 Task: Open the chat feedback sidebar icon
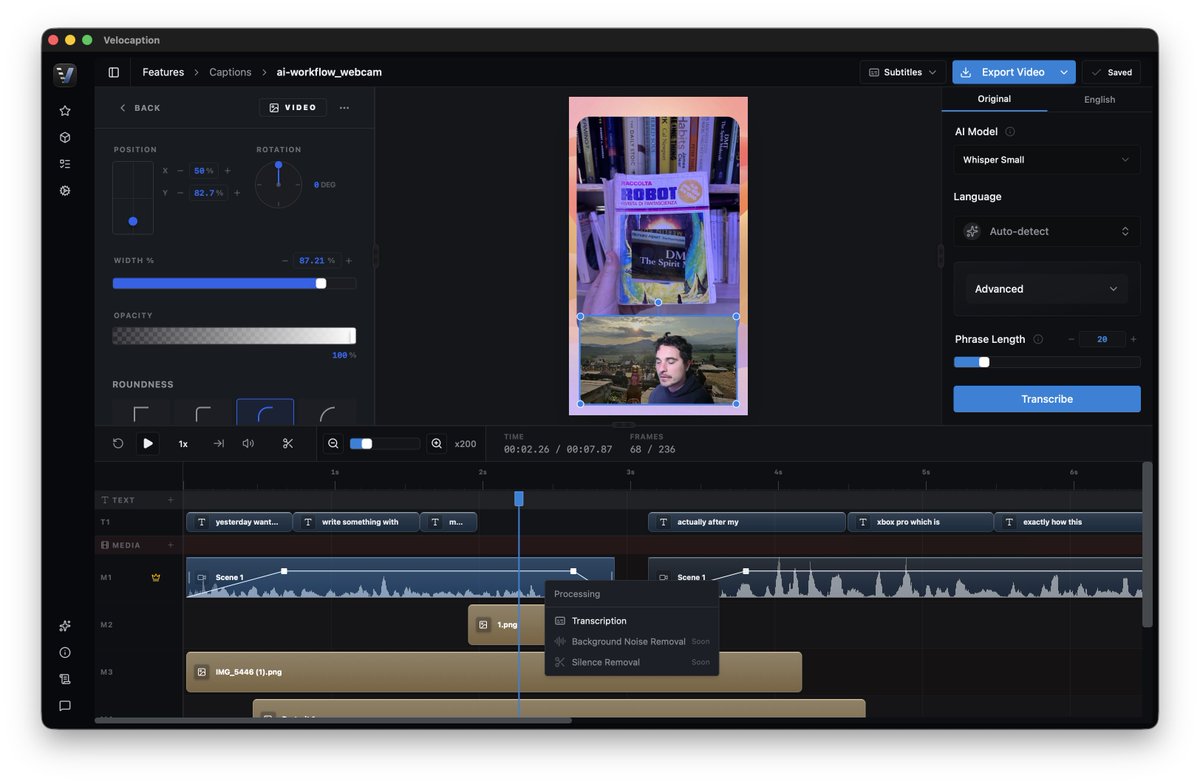[65, 705]
